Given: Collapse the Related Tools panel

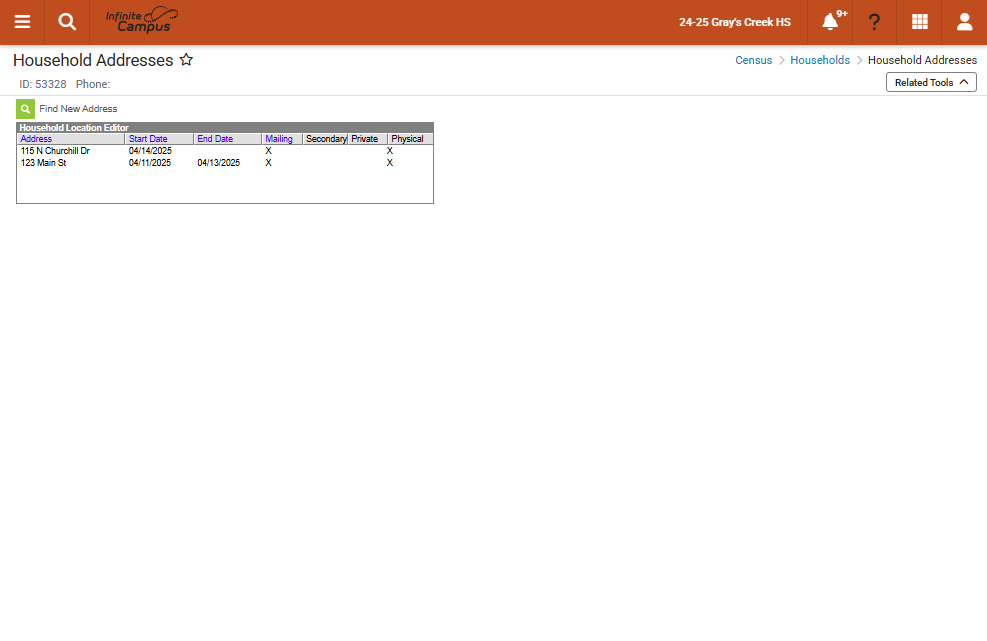Looking at the screenshot, I should pos(931,82).
